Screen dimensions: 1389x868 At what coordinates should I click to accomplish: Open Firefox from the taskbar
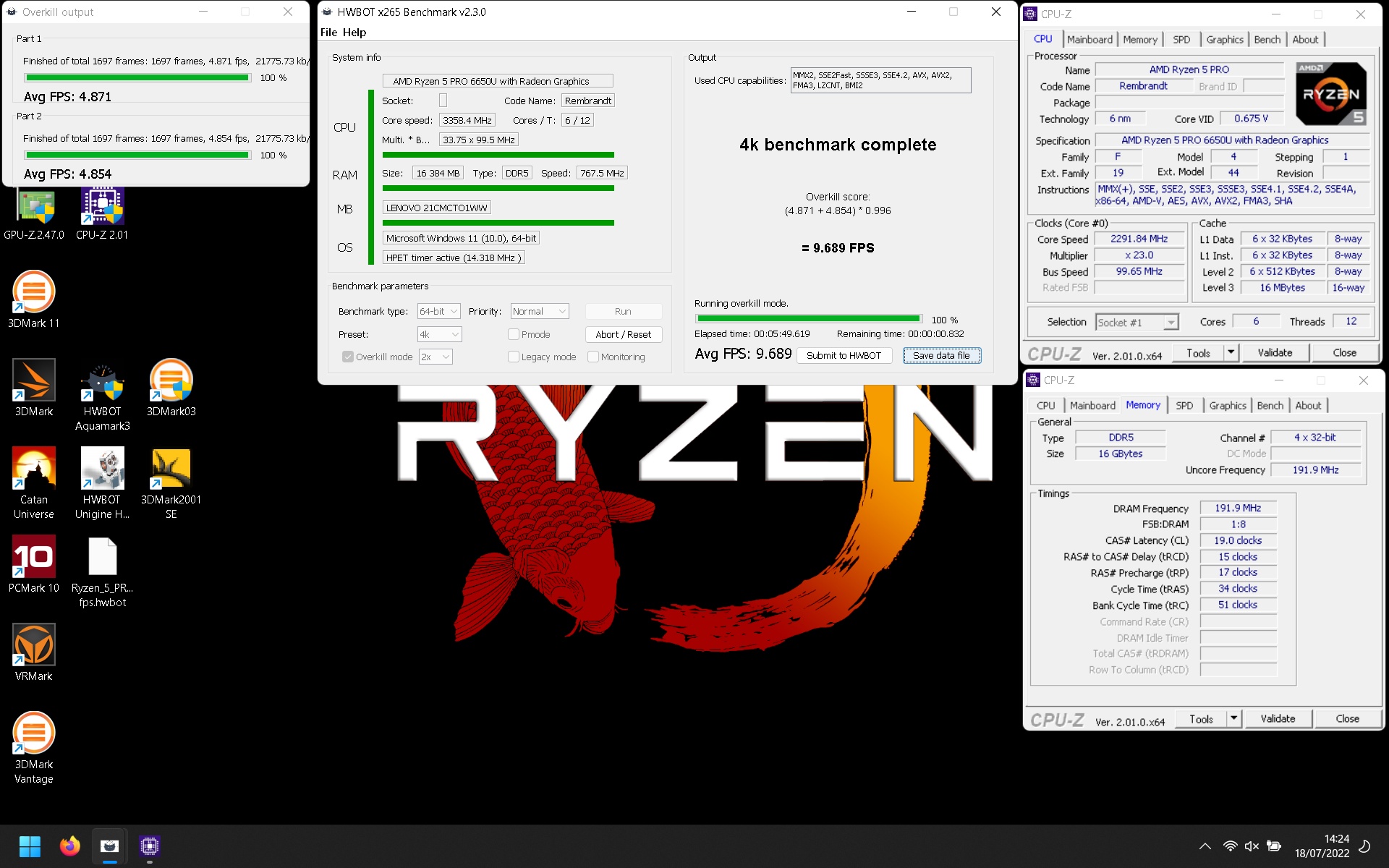click(70, 846)
